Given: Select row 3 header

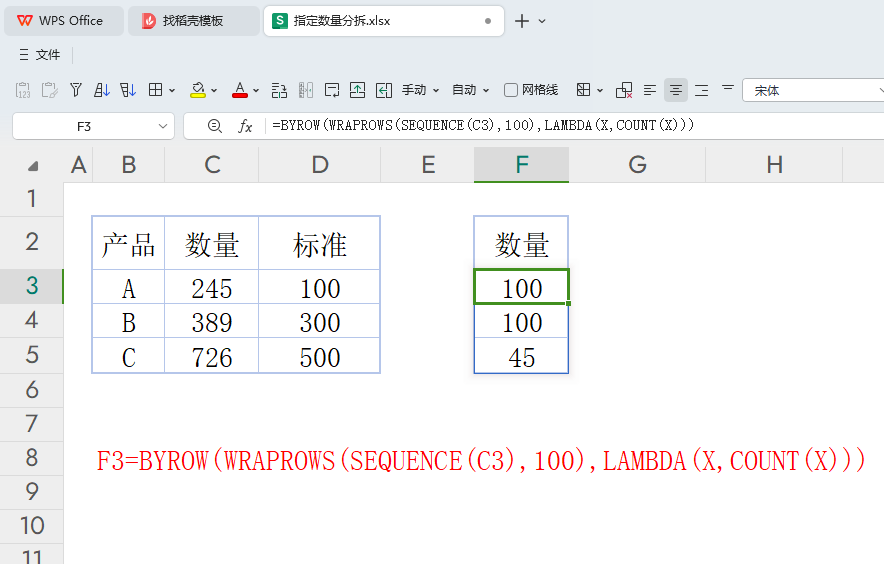Looking at the screenshot, I should pos(32,286).
